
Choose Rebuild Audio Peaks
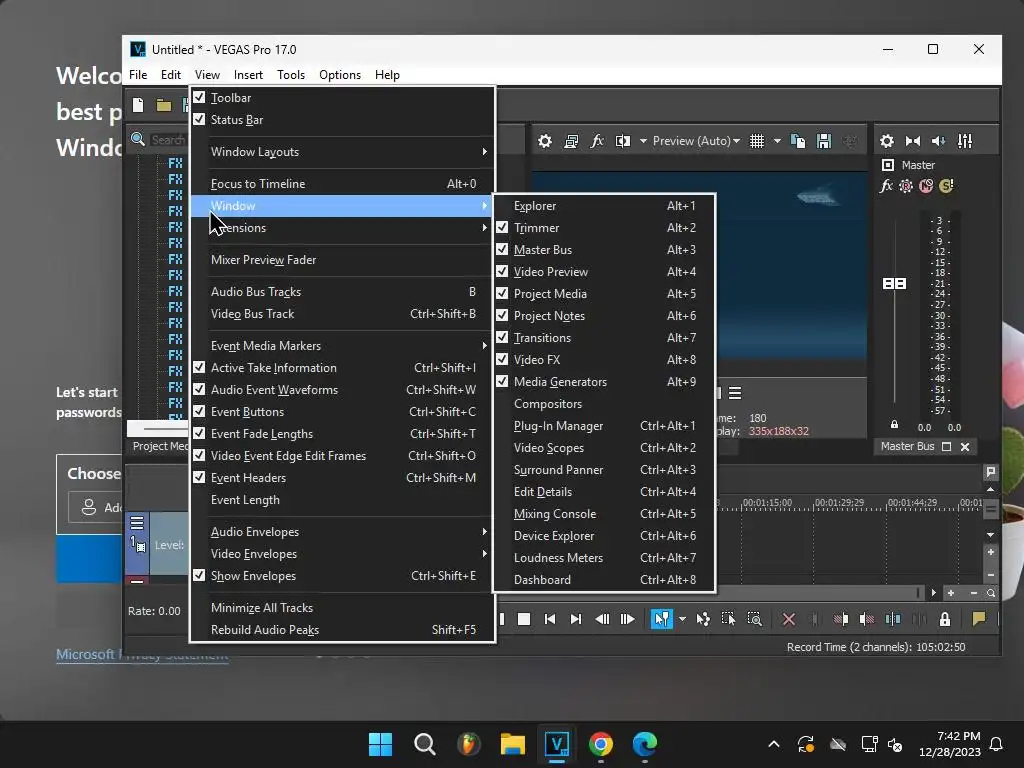pyautogui.click(x=342, y=630)
